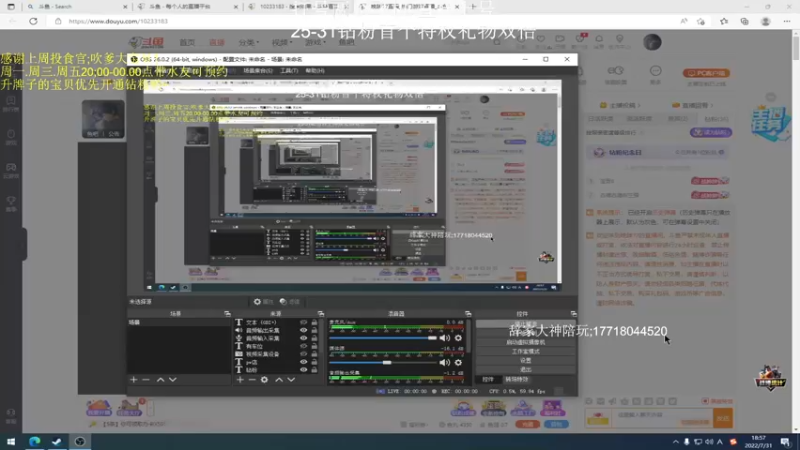The height and width of the screenshot is (450, 800).
Task: Remove the selected scene with the minus icon
Action: coord(146,380)
